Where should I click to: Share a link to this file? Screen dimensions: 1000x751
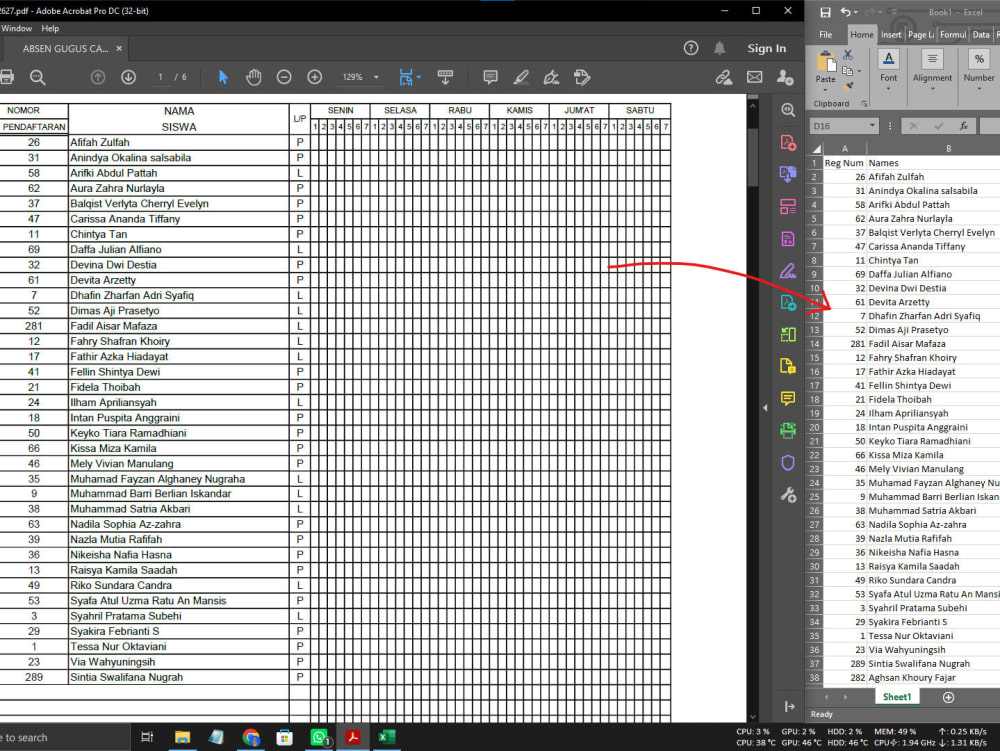coord(724,77)
